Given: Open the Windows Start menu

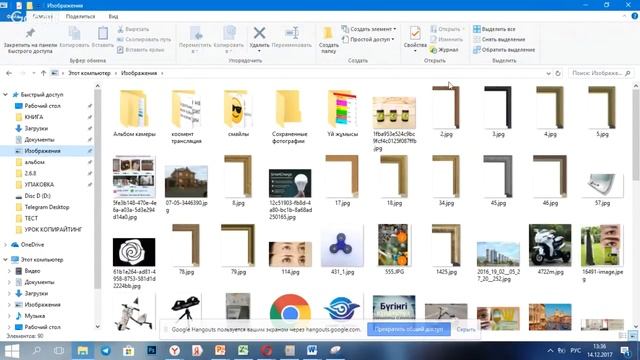Looking at the screenshot, I should 11,351.
